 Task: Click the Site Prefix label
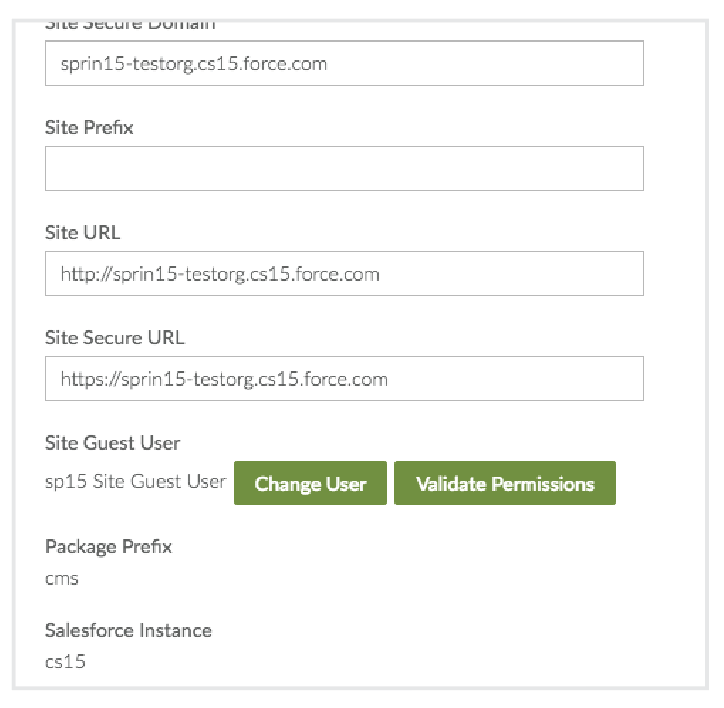pos(89,128)
